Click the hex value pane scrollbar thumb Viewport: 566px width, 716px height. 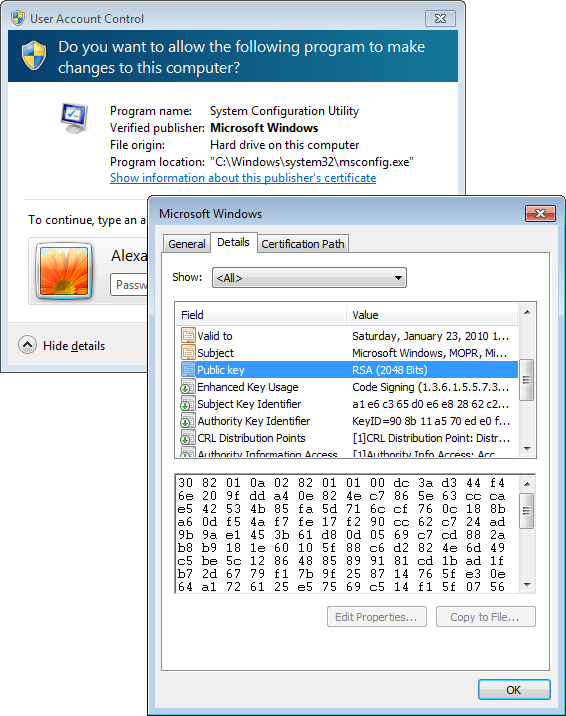click(527, 511)
